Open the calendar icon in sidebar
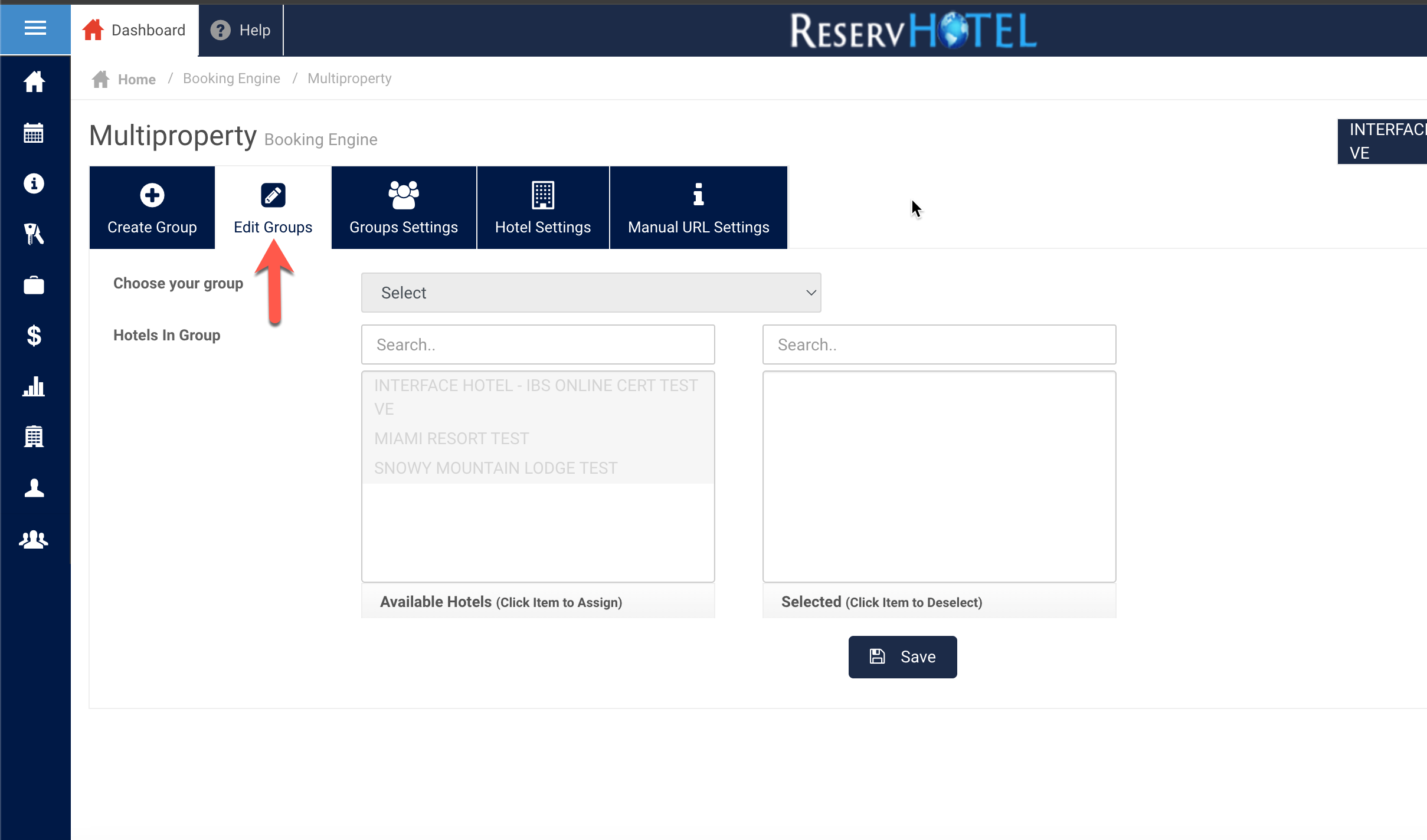 coord(34,133)
